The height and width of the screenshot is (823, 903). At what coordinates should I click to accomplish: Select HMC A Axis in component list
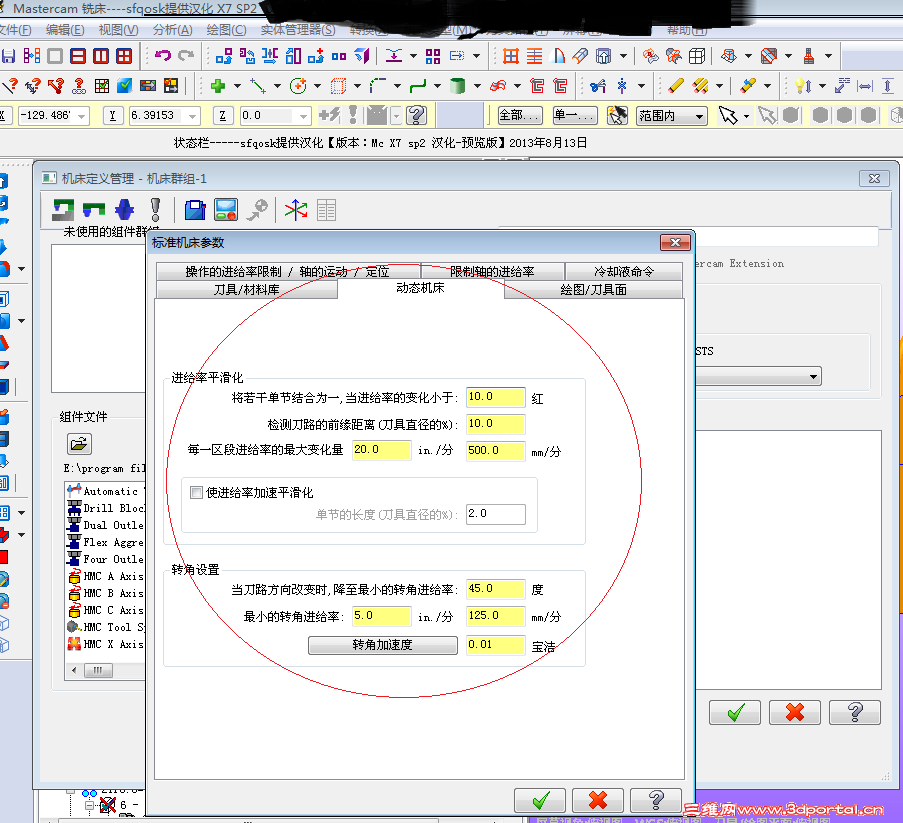tap(107, 576)
